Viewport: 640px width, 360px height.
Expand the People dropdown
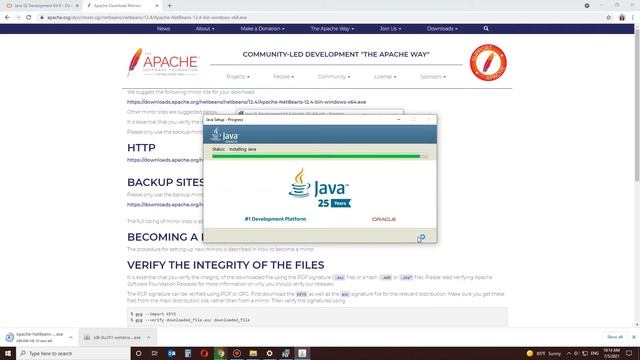(x=283, y=77)
